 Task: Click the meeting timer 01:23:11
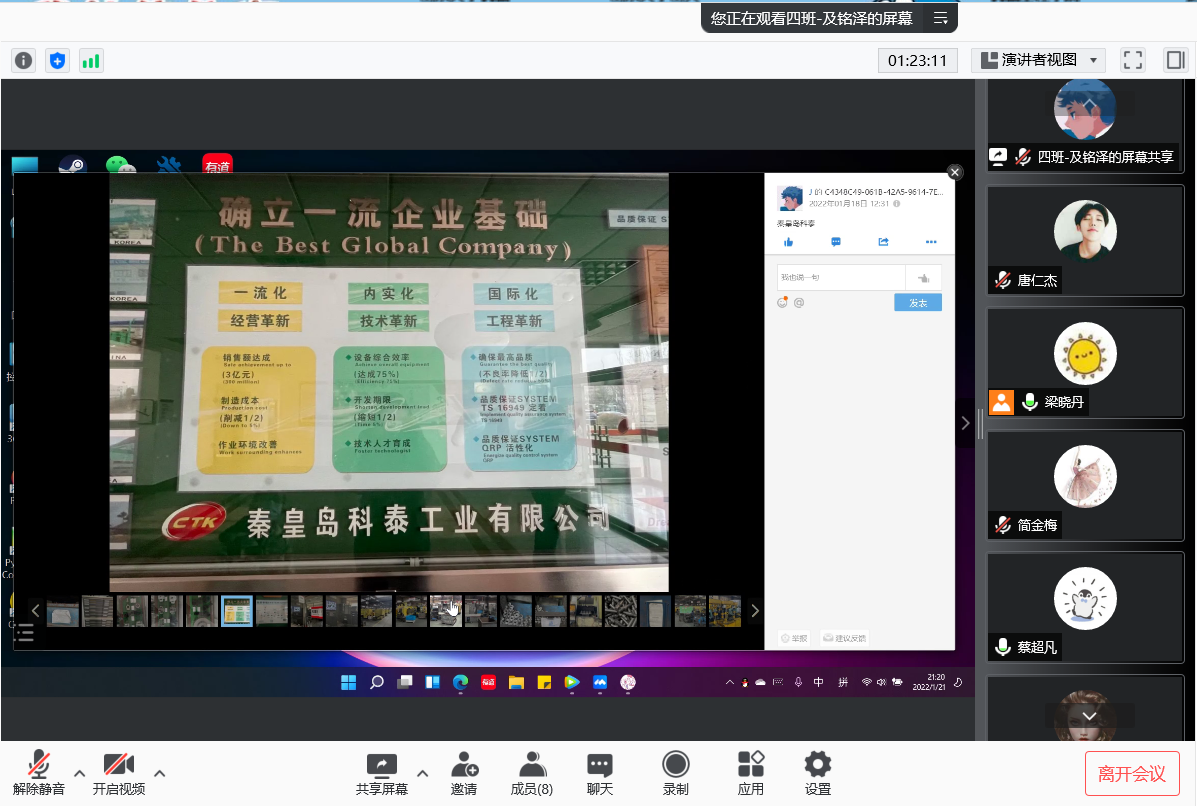pos(918,60)
